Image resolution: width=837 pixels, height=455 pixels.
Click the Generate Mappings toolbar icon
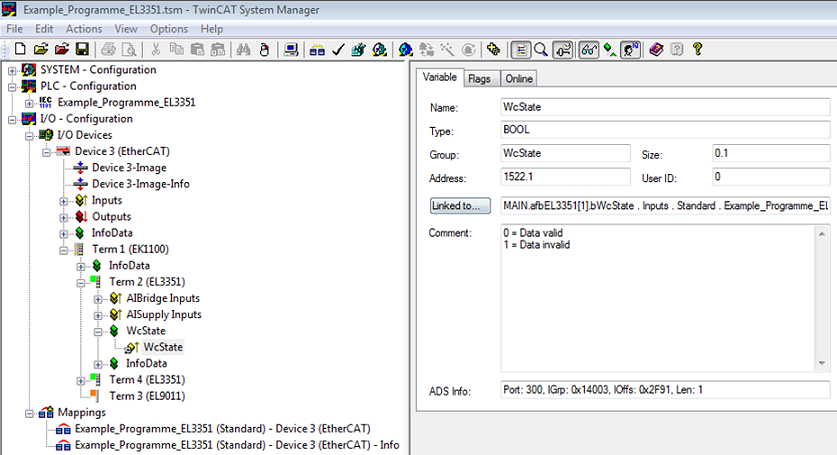317,50
